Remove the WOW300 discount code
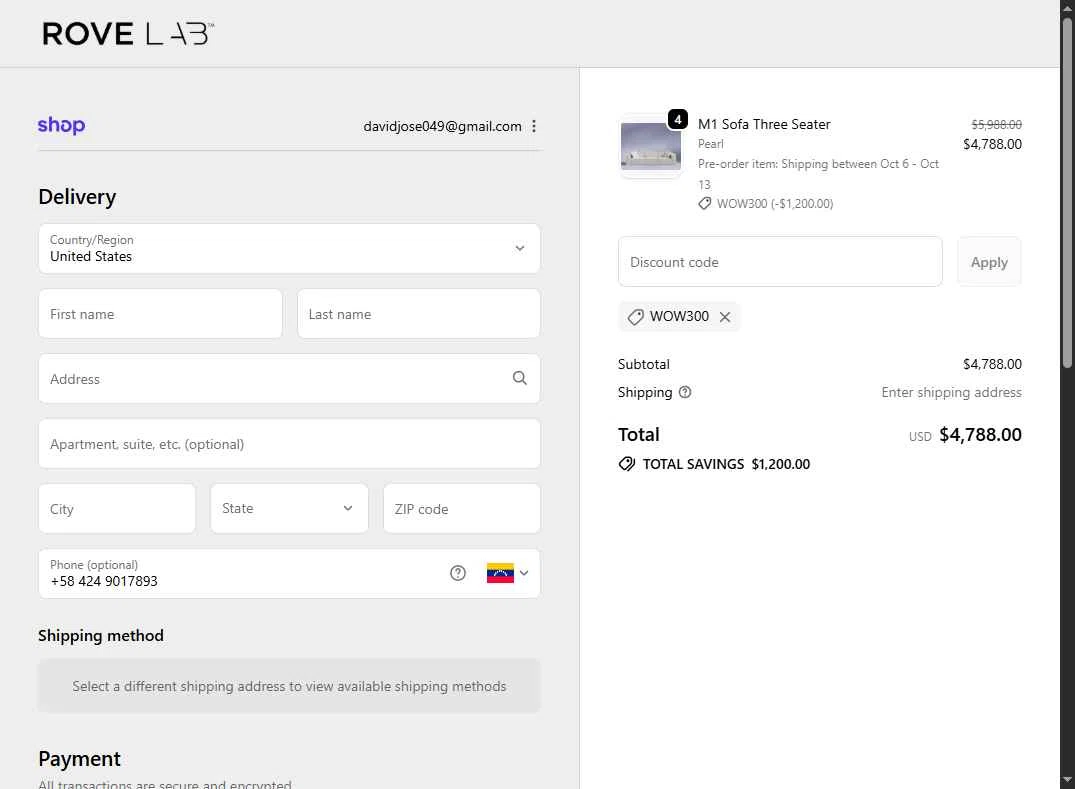Screen dimensions: 1075x789 pyautogui.click(x=725, y=317)
